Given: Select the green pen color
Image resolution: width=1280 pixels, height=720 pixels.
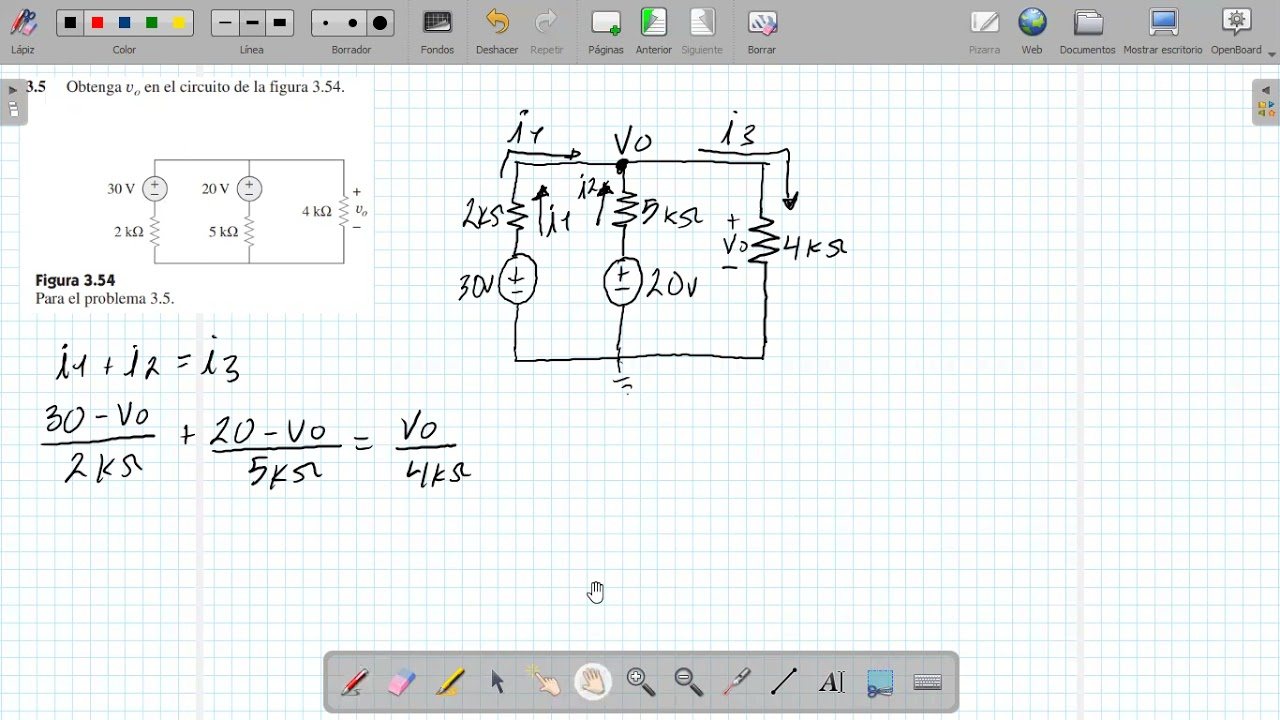Looking at the screenshot, I should (x=151, y=23).
